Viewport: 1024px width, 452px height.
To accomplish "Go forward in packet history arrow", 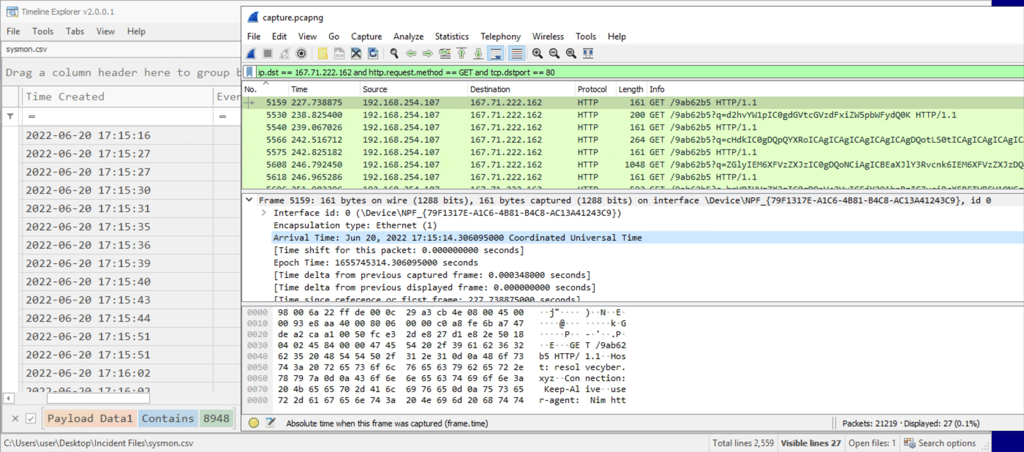I will pyautogui.click(x=428, y=54).
